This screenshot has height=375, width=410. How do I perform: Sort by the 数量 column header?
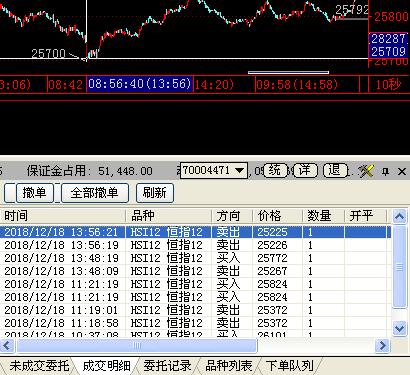(x=323, y=216)
